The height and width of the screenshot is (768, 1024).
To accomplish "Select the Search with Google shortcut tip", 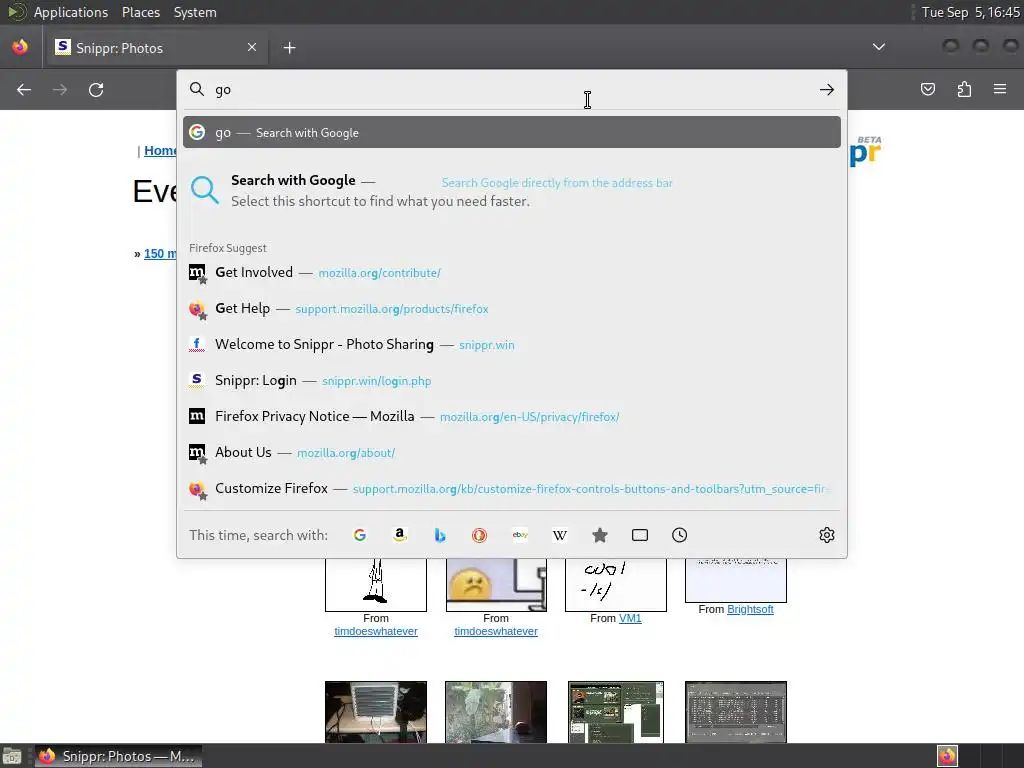I will click(x=512, y=191).
